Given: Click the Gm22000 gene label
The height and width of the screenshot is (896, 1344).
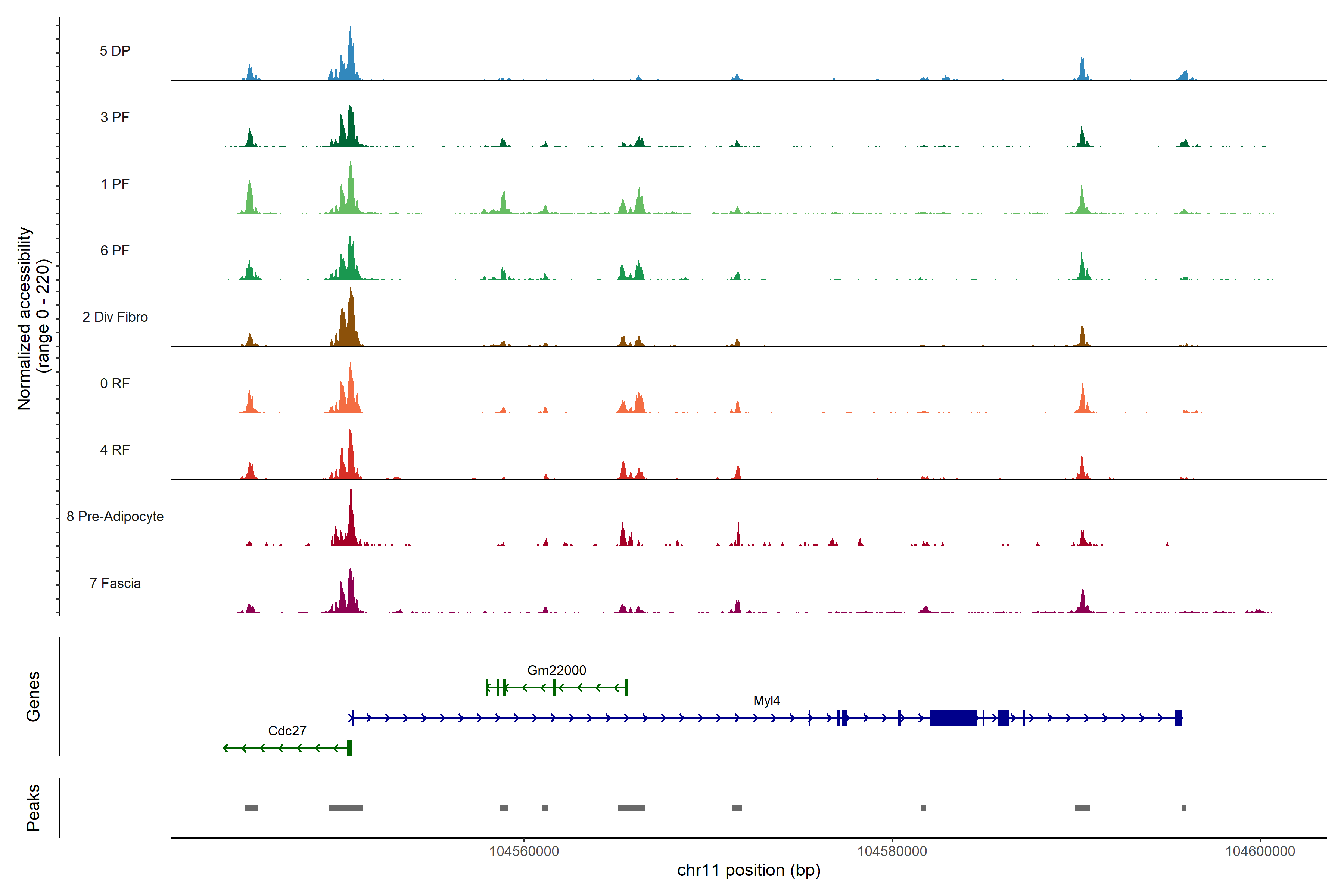Looking at the screenshot, I should [x=556, y=670].
